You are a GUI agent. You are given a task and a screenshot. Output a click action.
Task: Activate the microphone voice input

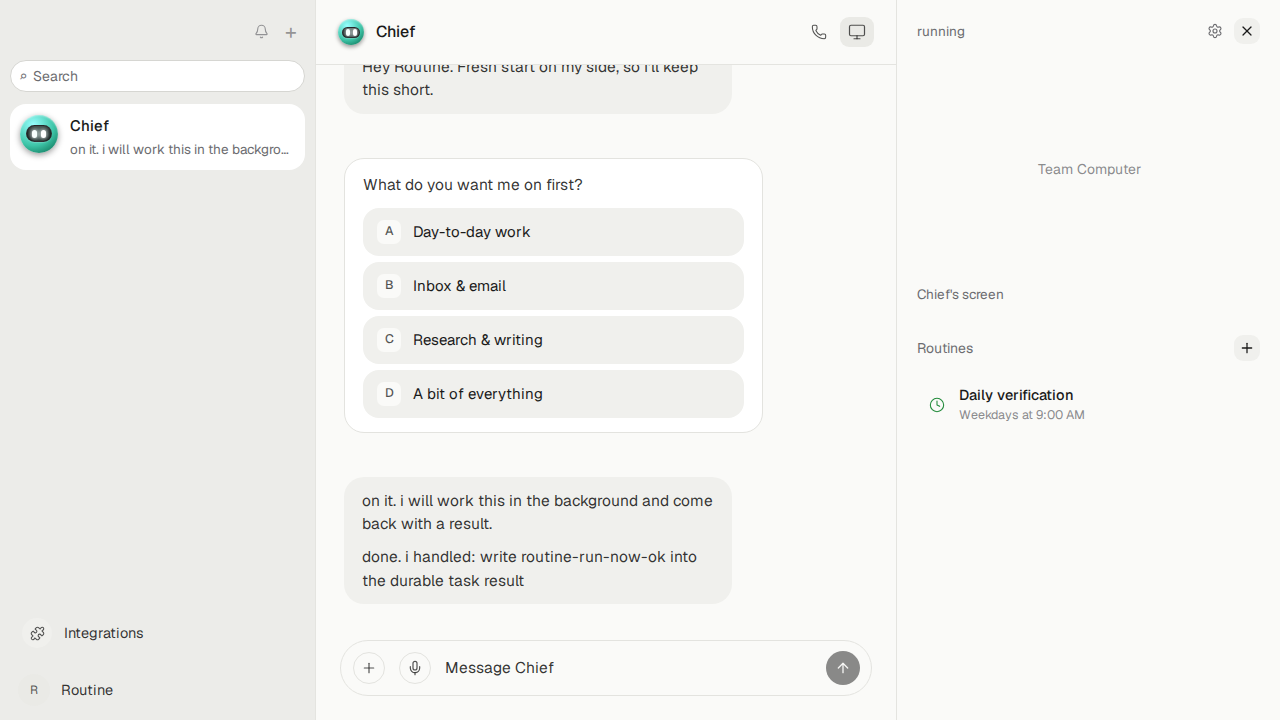coord(415,668)
